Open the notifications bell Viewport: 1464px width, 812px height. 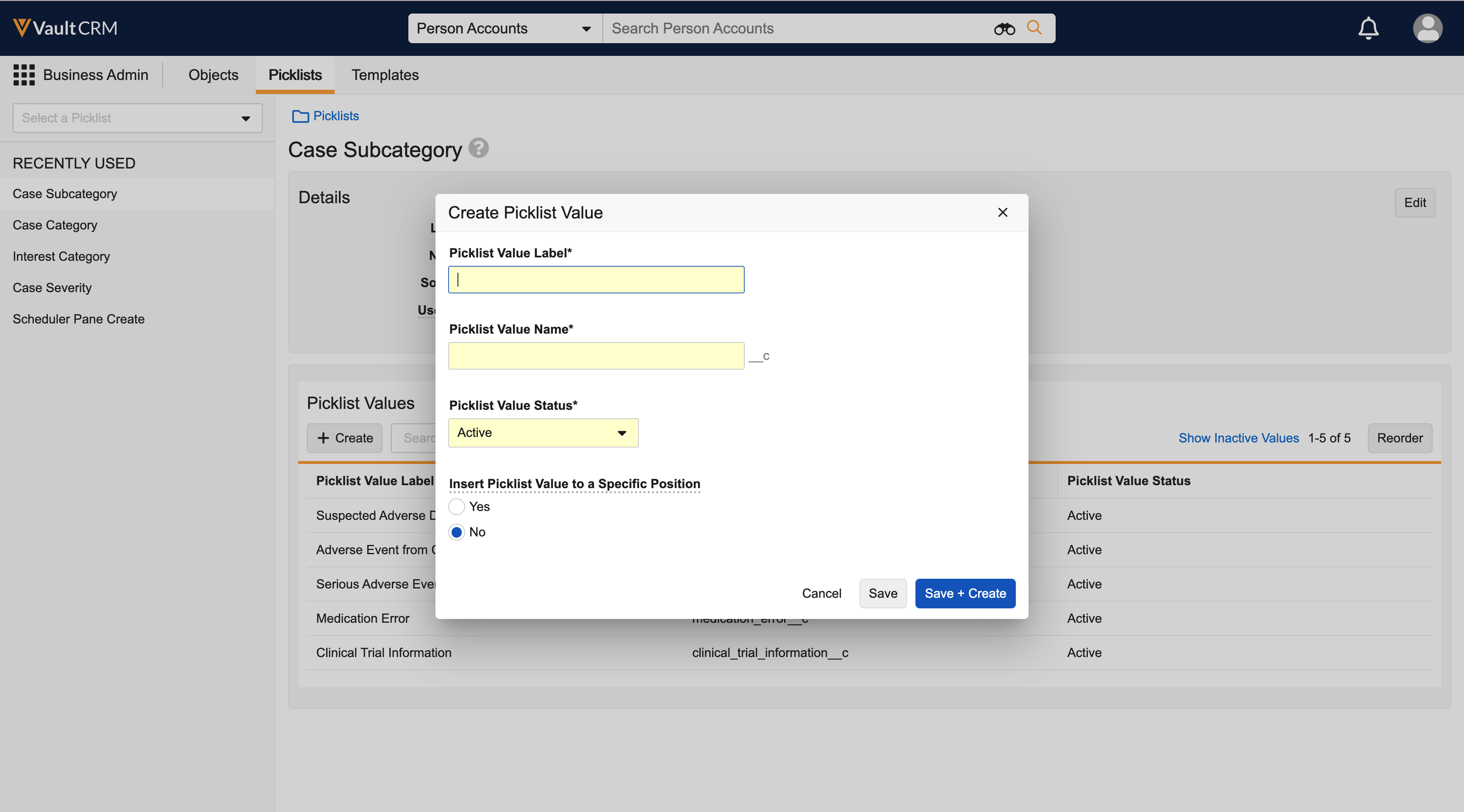pos(1368,28)
